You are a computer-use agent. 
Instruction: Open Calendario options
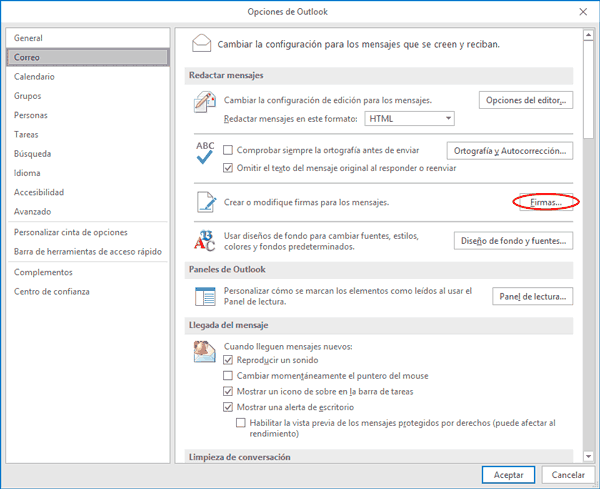88,77
